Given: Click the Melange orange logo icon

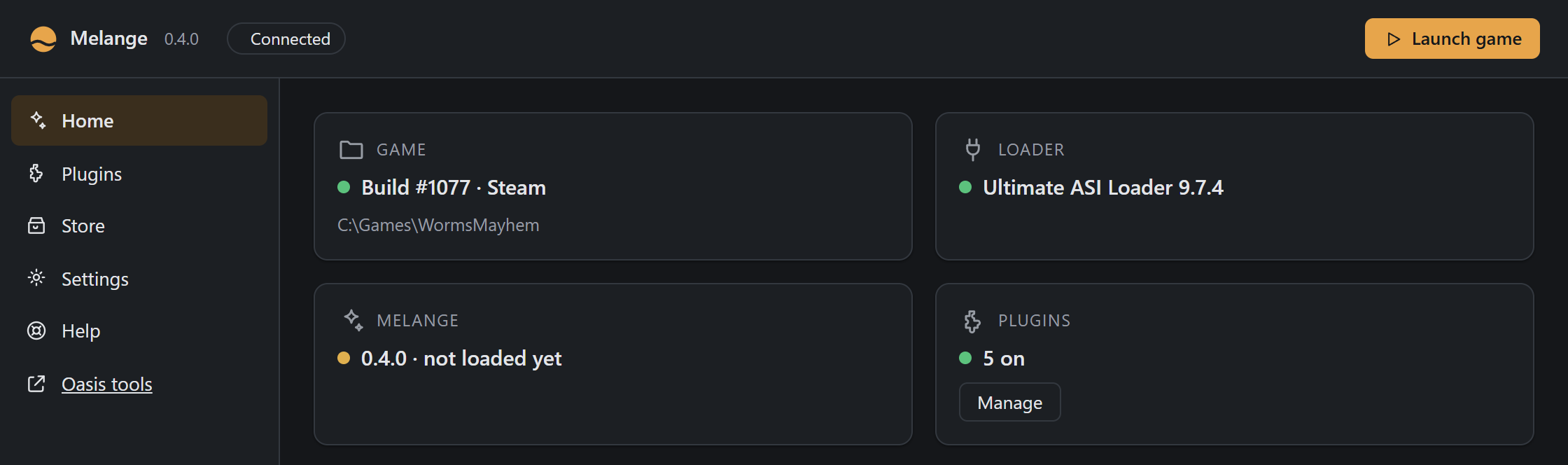Looking at the screenshot, I should [43, 39].
